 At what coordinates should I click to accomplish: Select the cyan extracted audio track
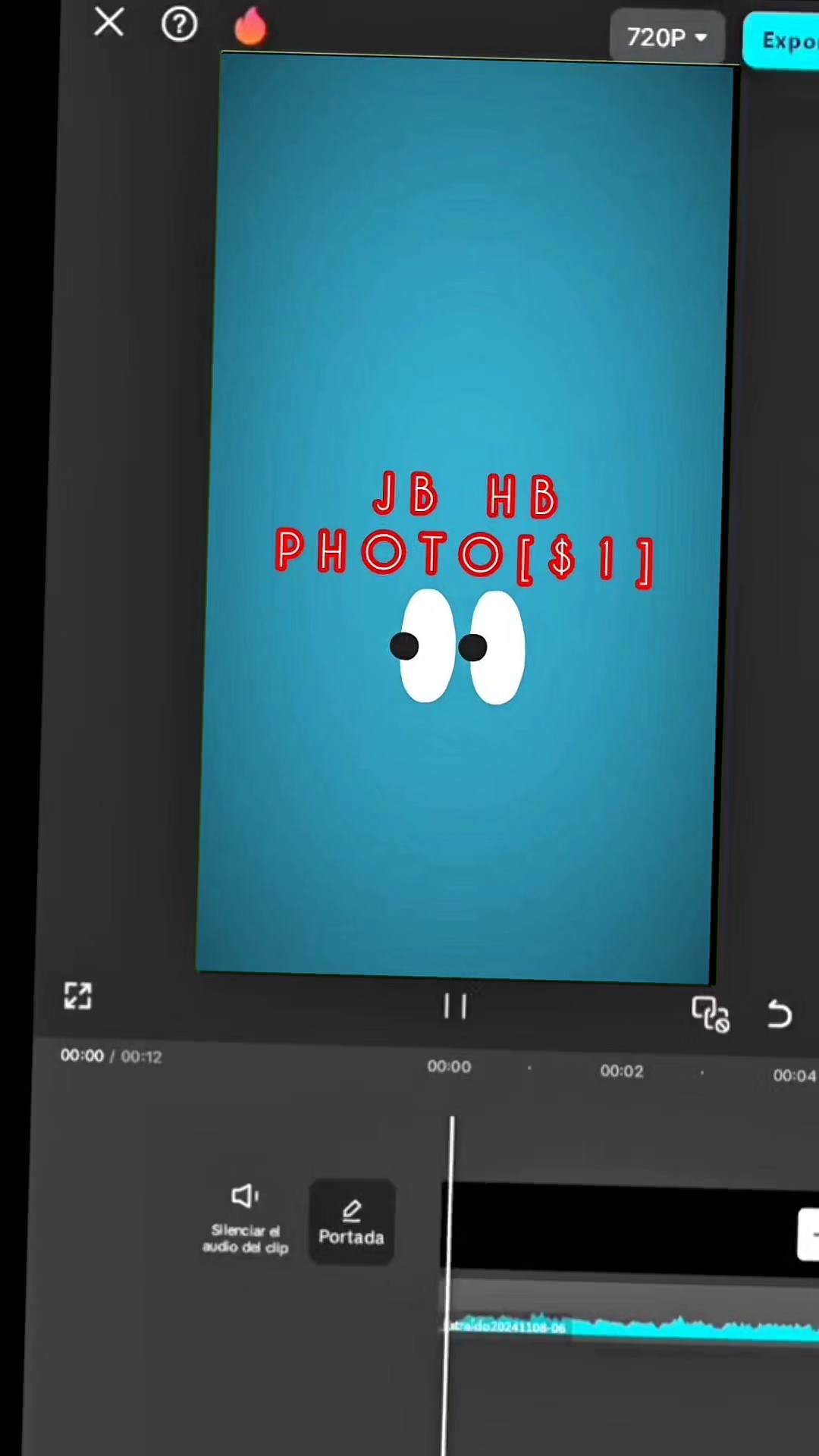coord(629,1327)
